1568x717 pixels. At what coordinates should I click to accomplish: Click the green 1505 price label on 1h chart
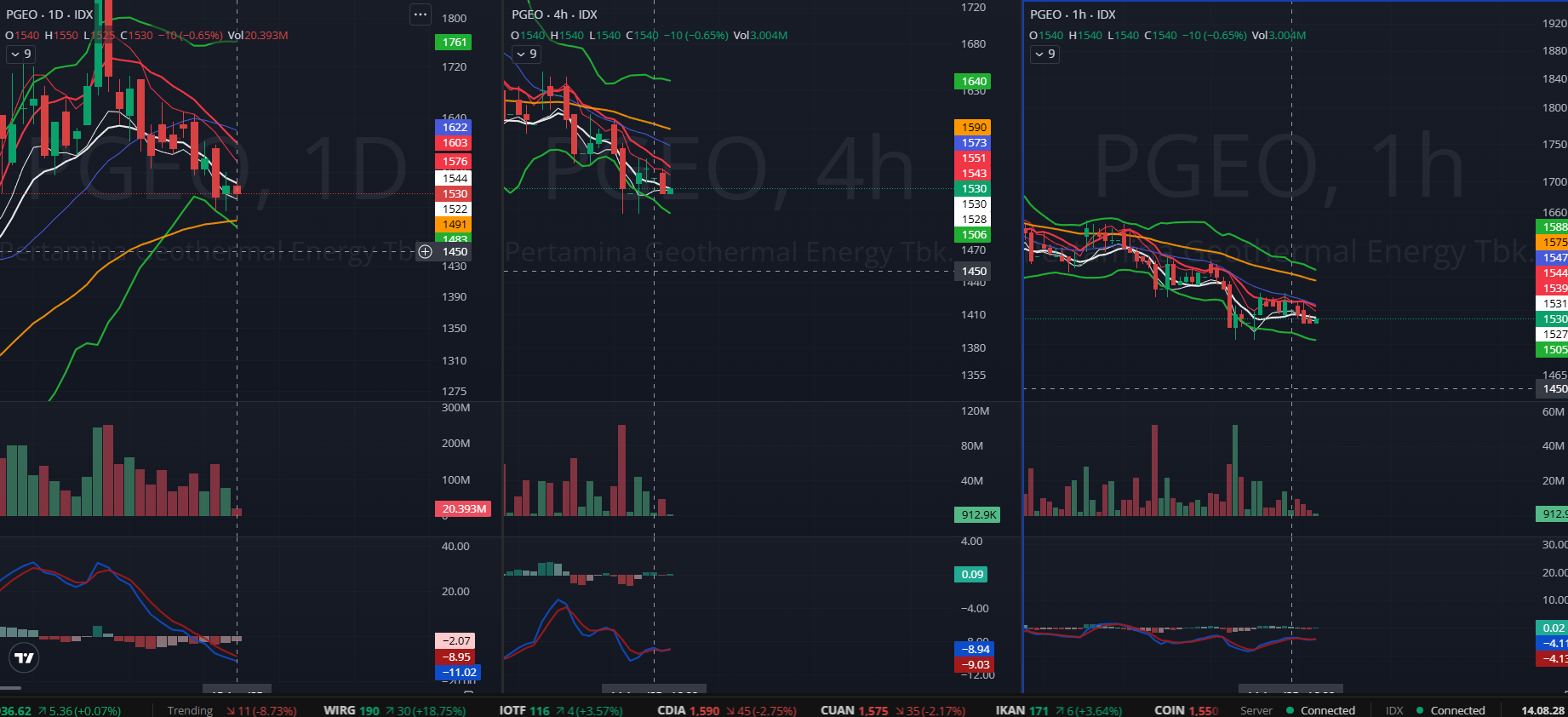(1553, 349)
